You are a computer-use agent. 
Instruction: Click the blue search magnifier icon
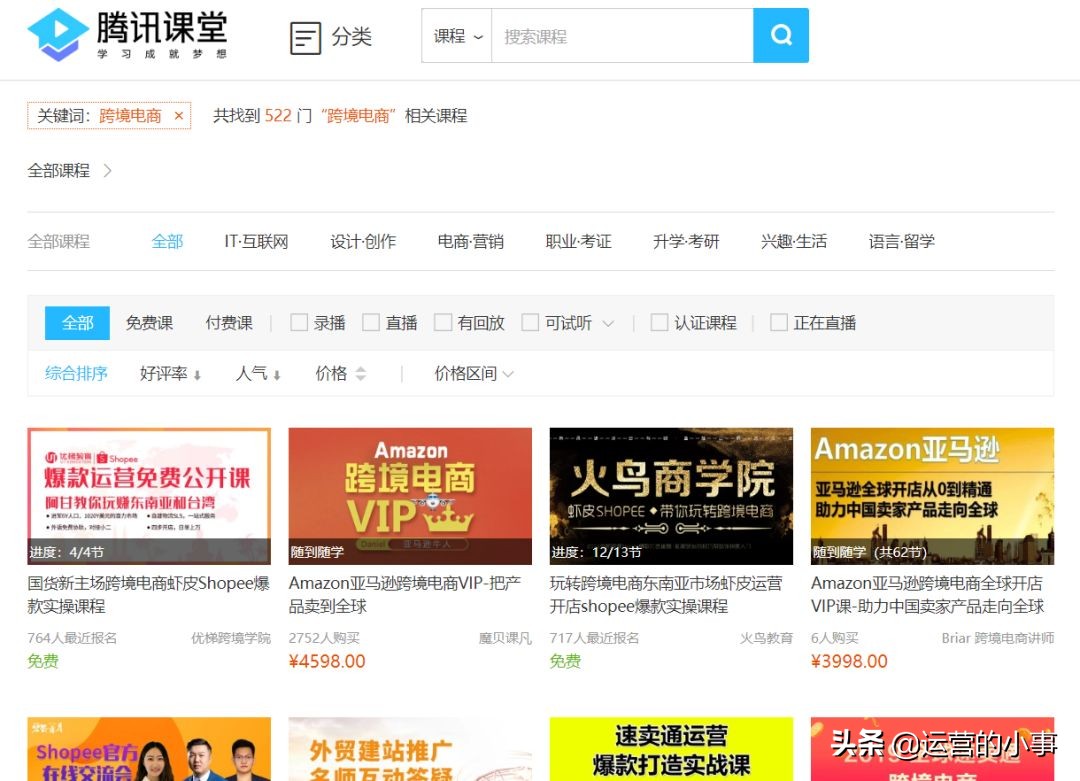click(x=780, y=35)
